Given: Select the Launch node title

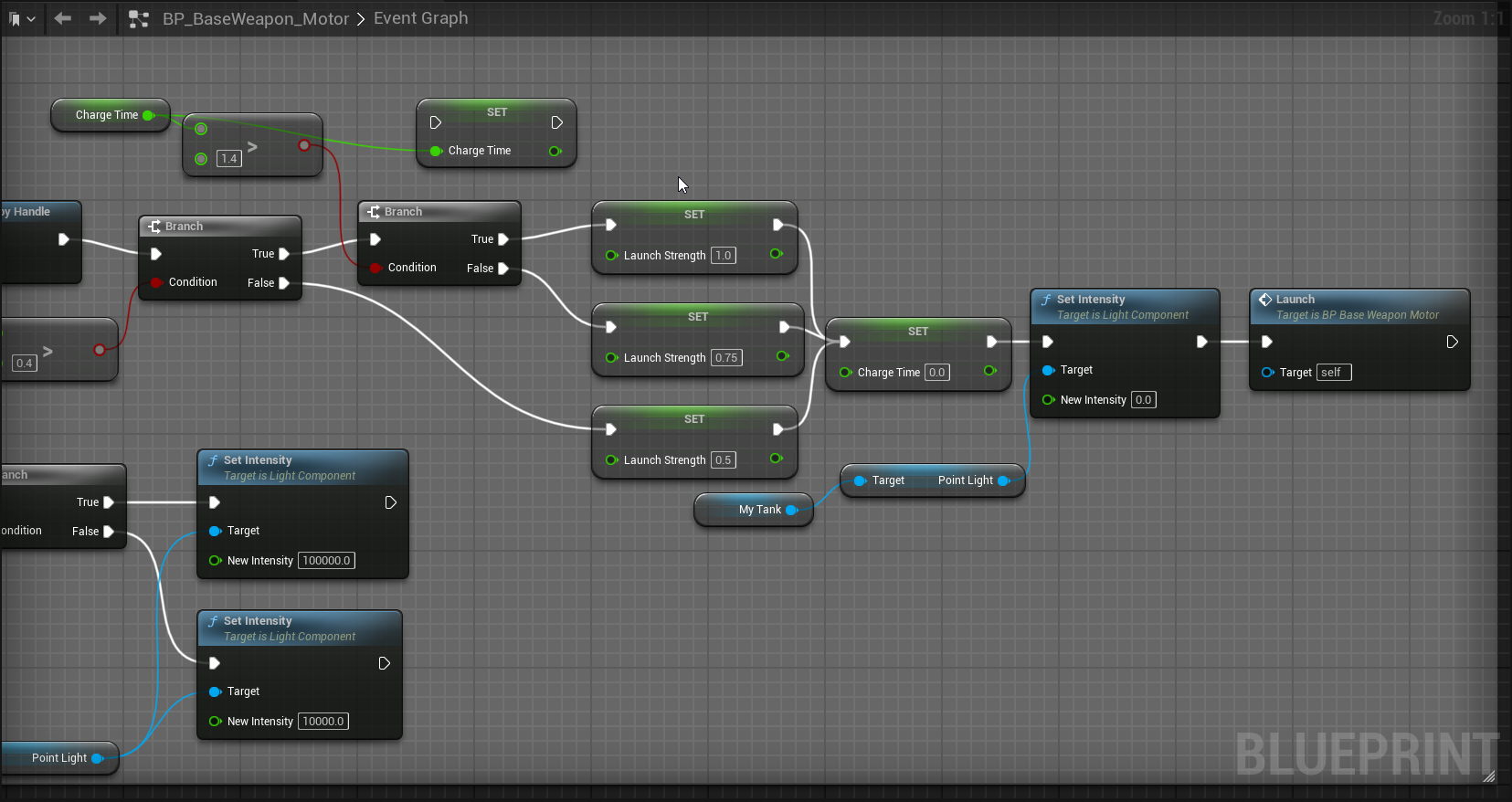Looking at the screenshot, I should point(1295,300).
